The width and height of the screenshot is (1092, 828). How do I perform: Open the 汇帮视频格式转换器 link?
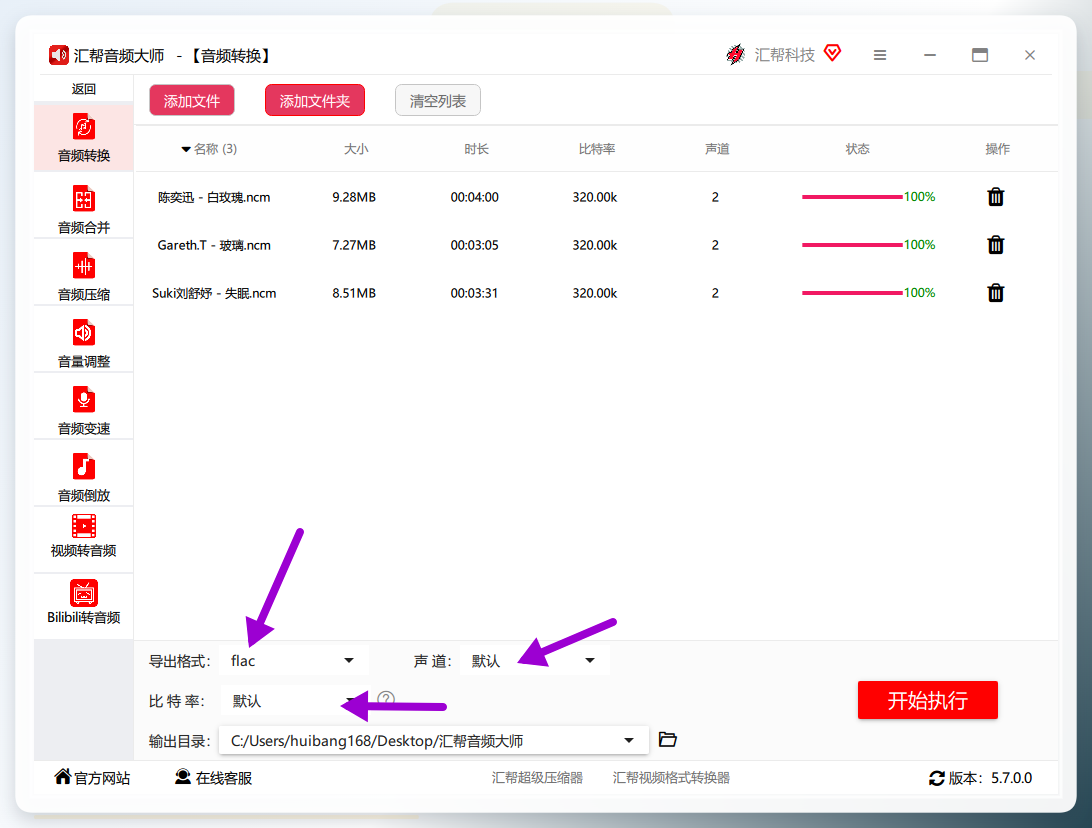(x=671, y=778)
